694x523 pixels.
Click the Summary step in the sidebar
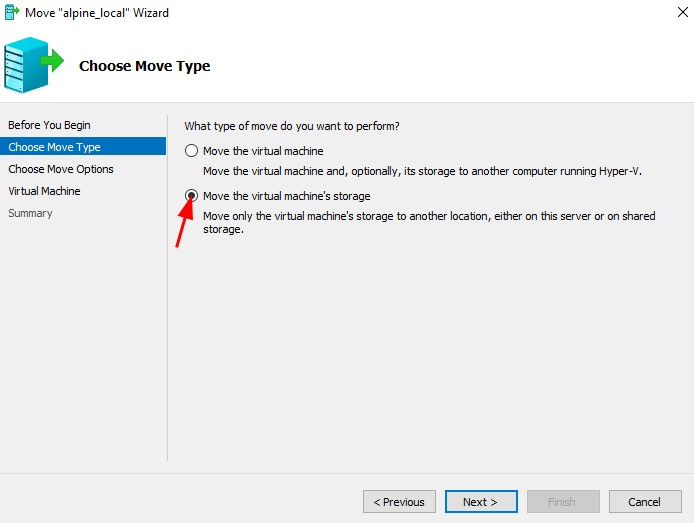coord(30,213)
